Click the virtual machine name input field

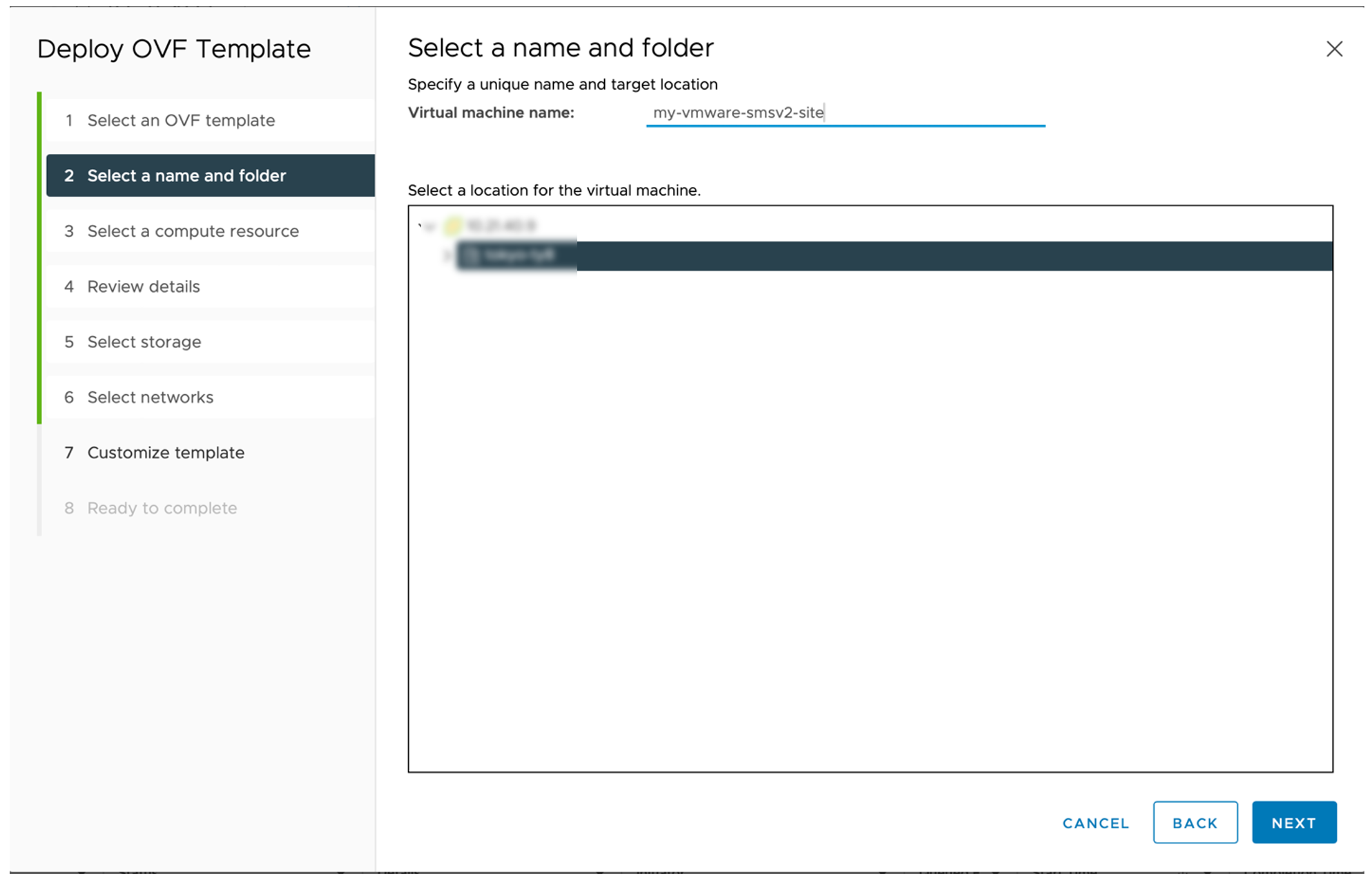[845, 113]
